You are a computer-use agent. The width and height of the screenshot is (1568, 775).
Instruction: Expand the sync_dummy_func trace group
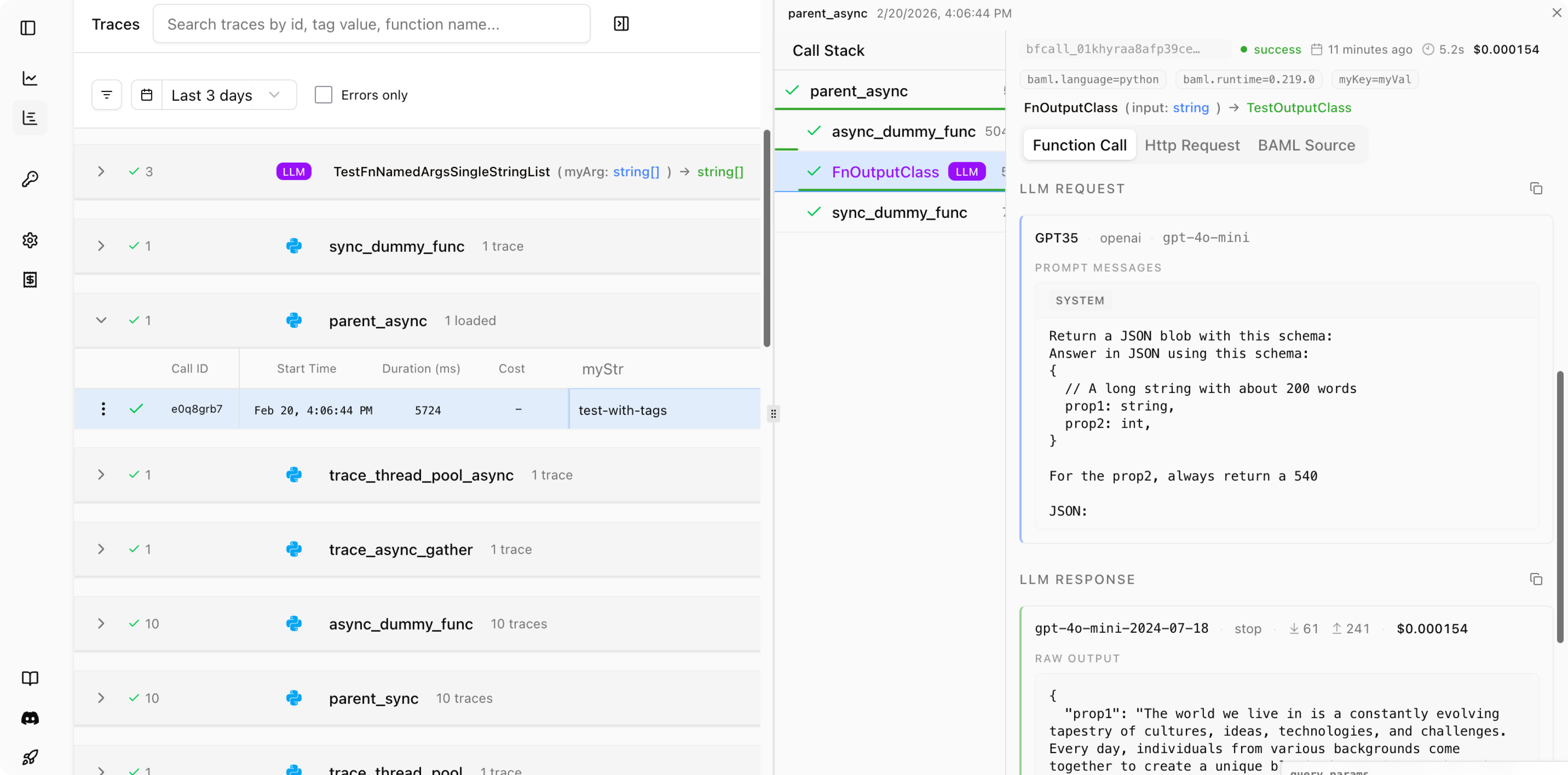pos(101,246)
